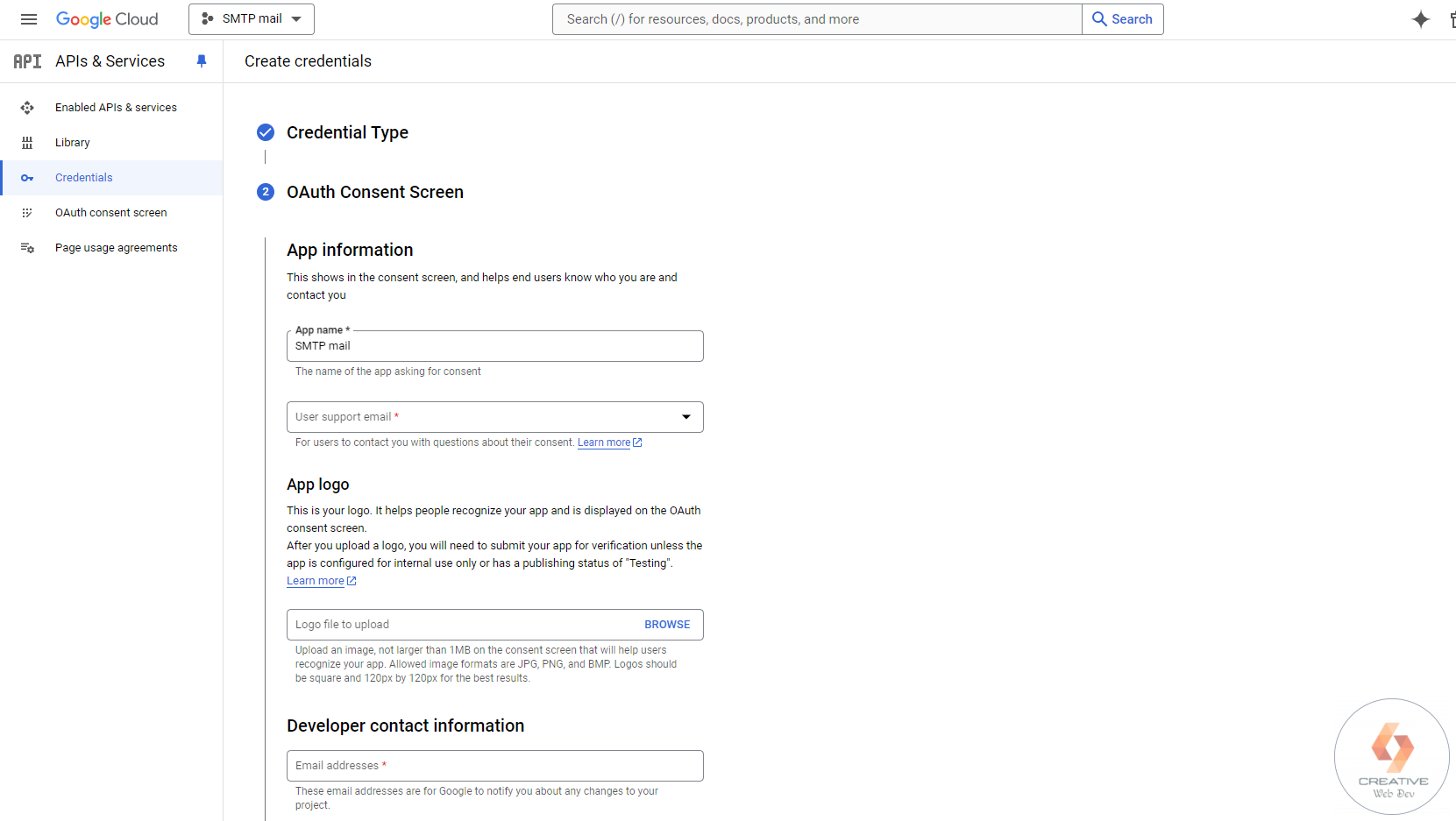Screen dimensions: 1456x821
Task: Click the external-link icon beside App logo Learn more
Action: 352,581
